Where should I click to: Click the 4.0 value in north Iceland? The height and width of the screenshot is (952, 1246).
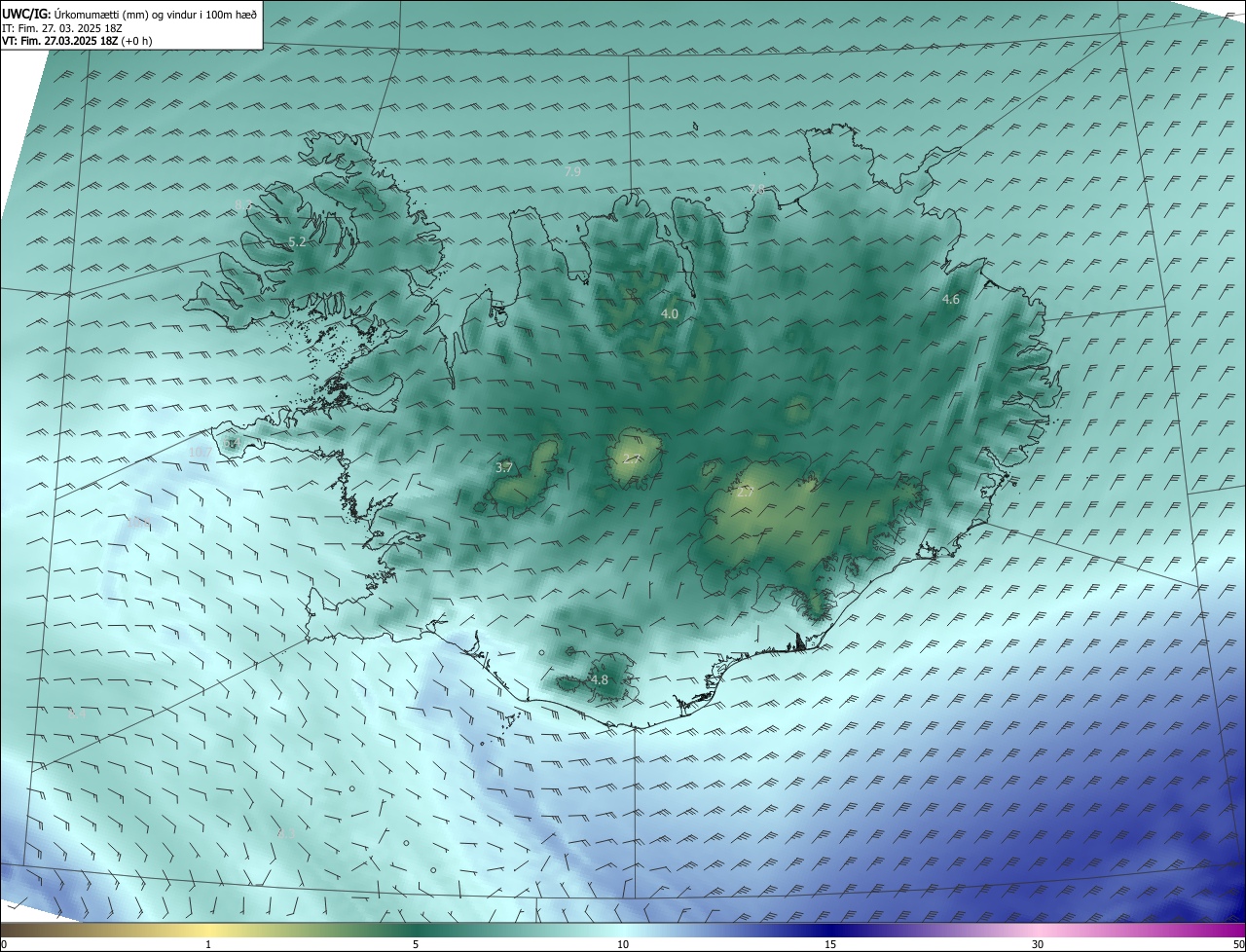point(670,314)
